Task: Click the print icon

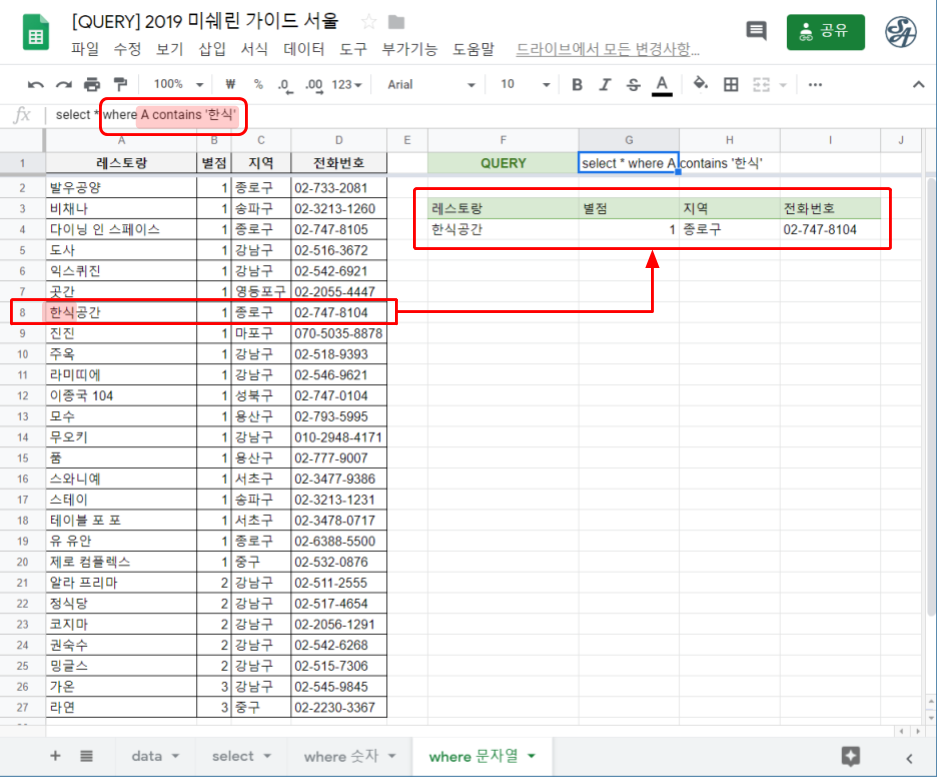Action: [92, 85]
